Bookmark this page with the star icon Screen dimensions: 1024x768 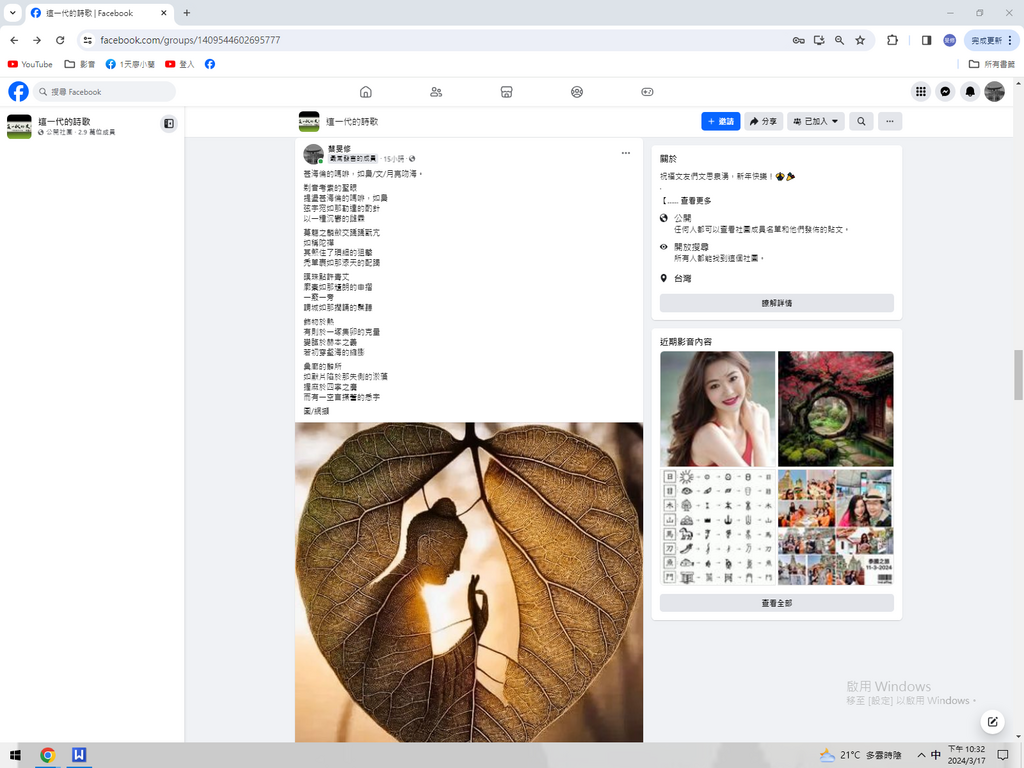point(860,40)
